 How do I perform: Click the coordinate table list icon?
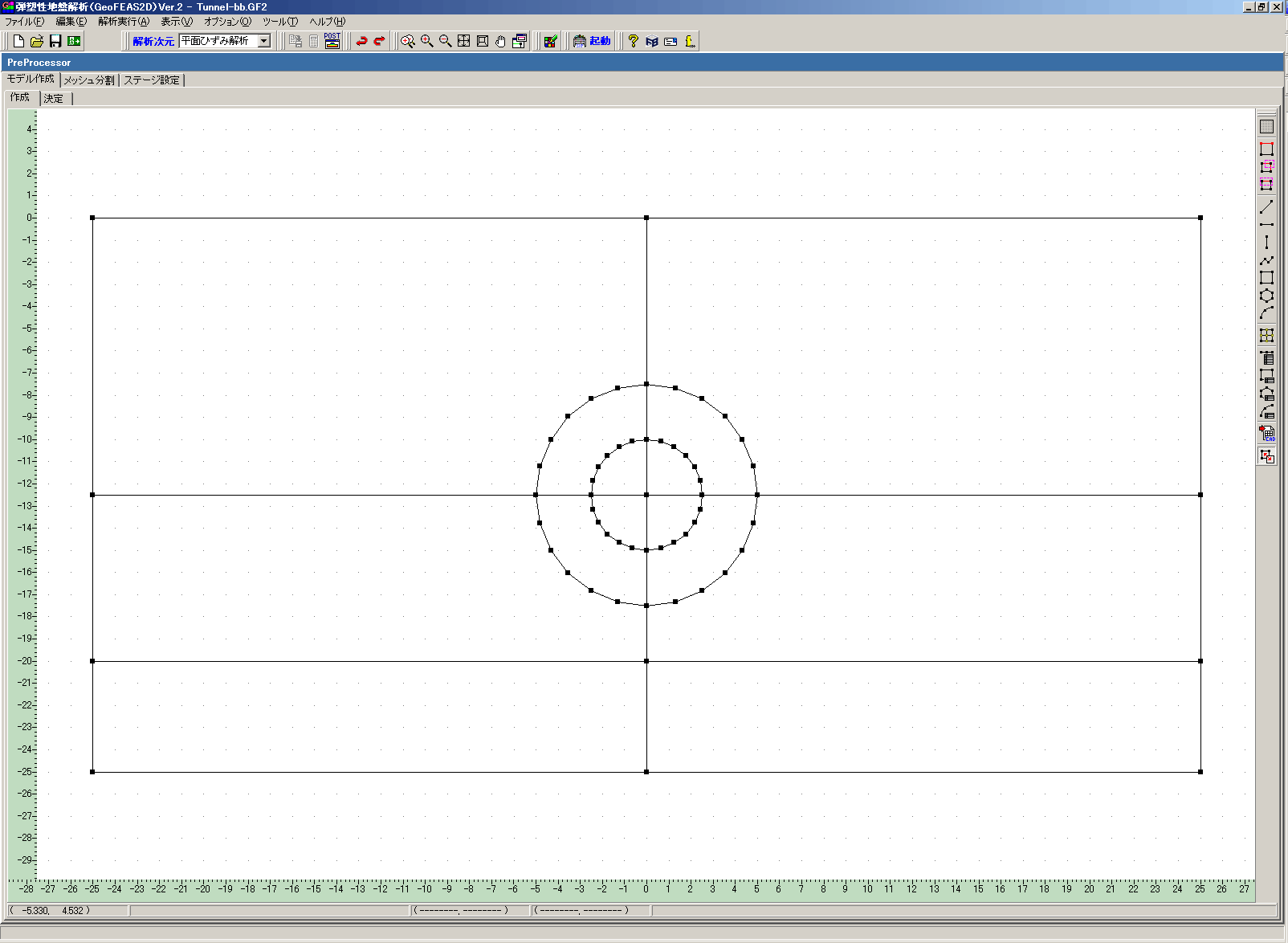1266,358
